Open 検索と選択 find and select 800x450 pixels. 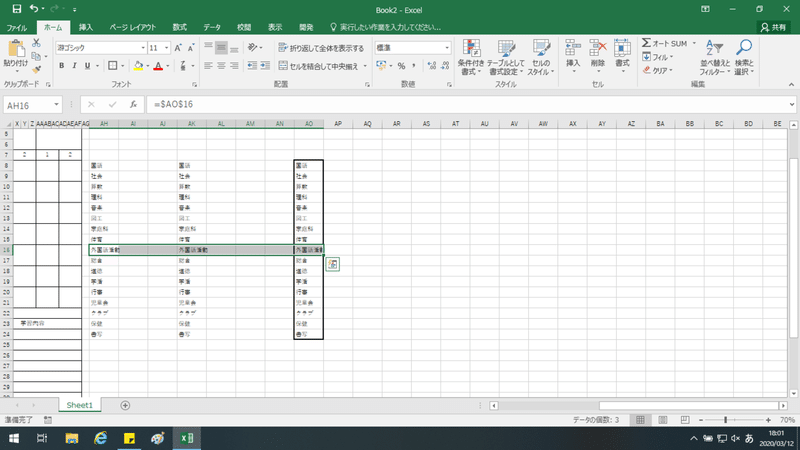pos(744,58)
